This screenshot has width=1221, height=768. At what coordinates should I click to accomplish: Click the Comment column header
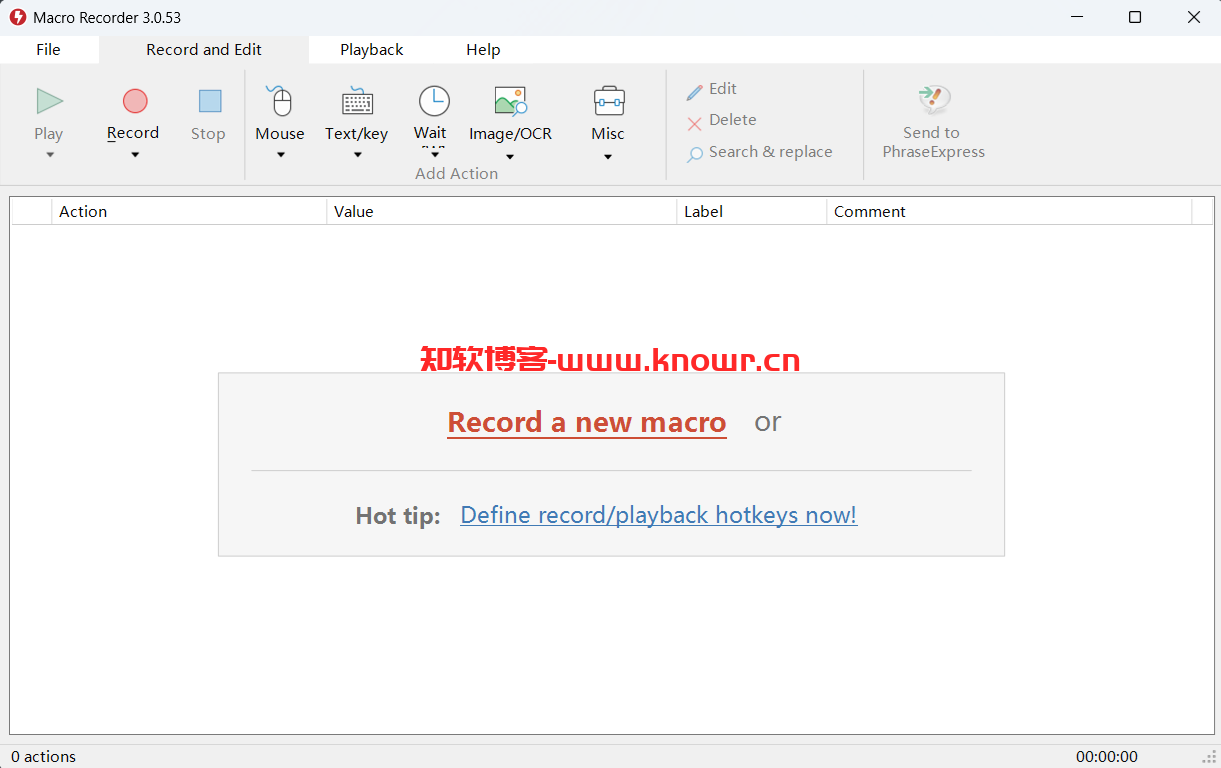(1010, 212)
